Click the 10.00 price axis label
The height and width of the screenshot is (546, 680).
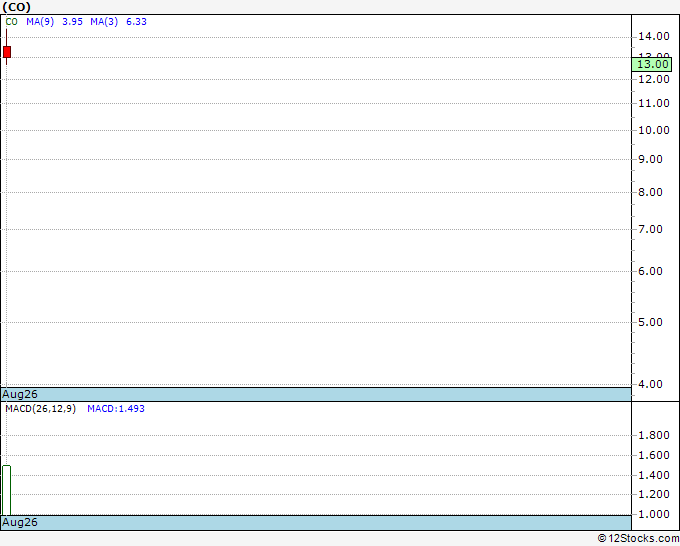coord(654,130)
